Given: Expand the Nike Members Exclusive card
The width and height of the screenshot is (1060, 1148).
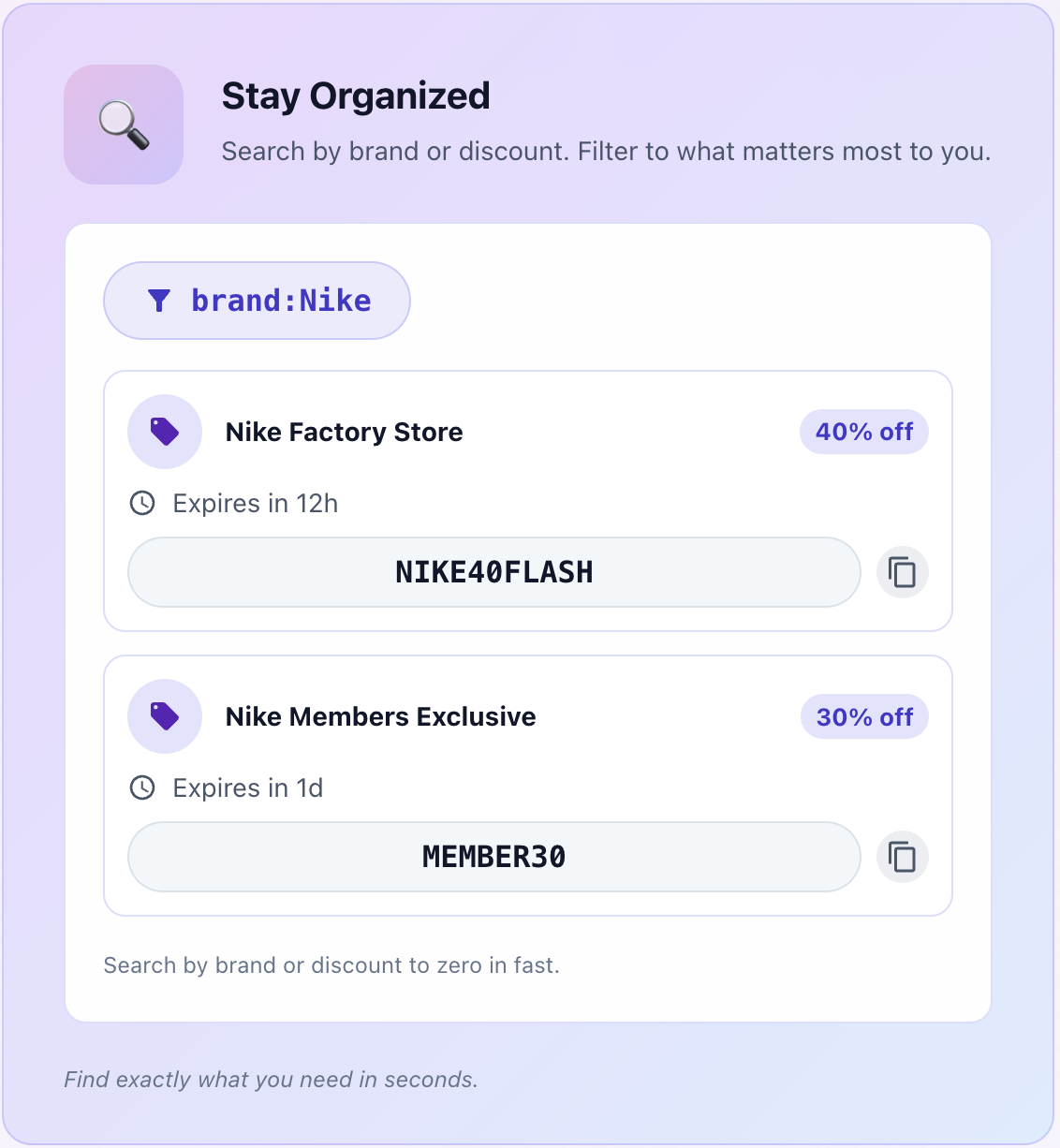Looking at the screenshot, I should [529, 786].
